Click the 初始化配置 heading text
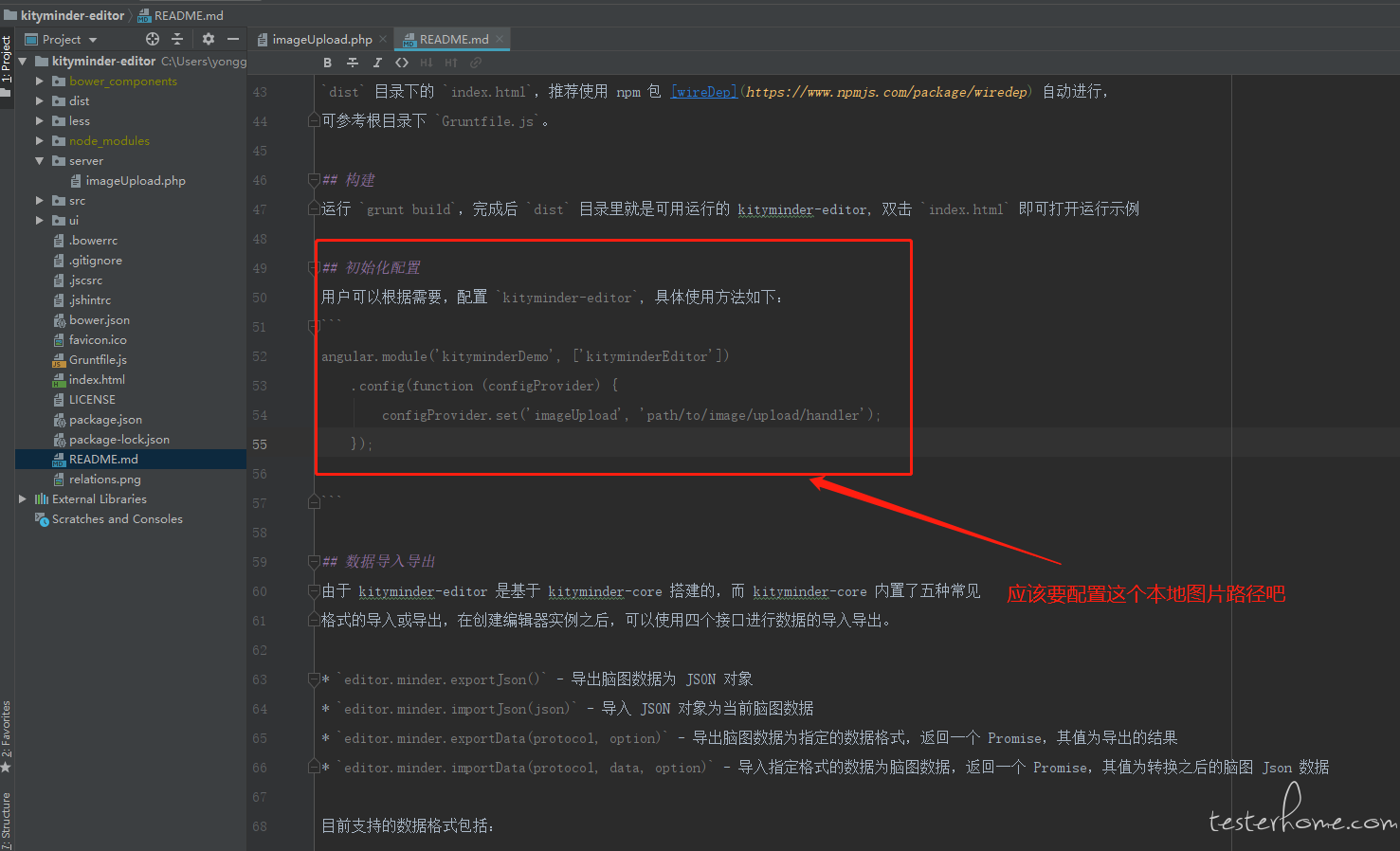 pos(383,268)
